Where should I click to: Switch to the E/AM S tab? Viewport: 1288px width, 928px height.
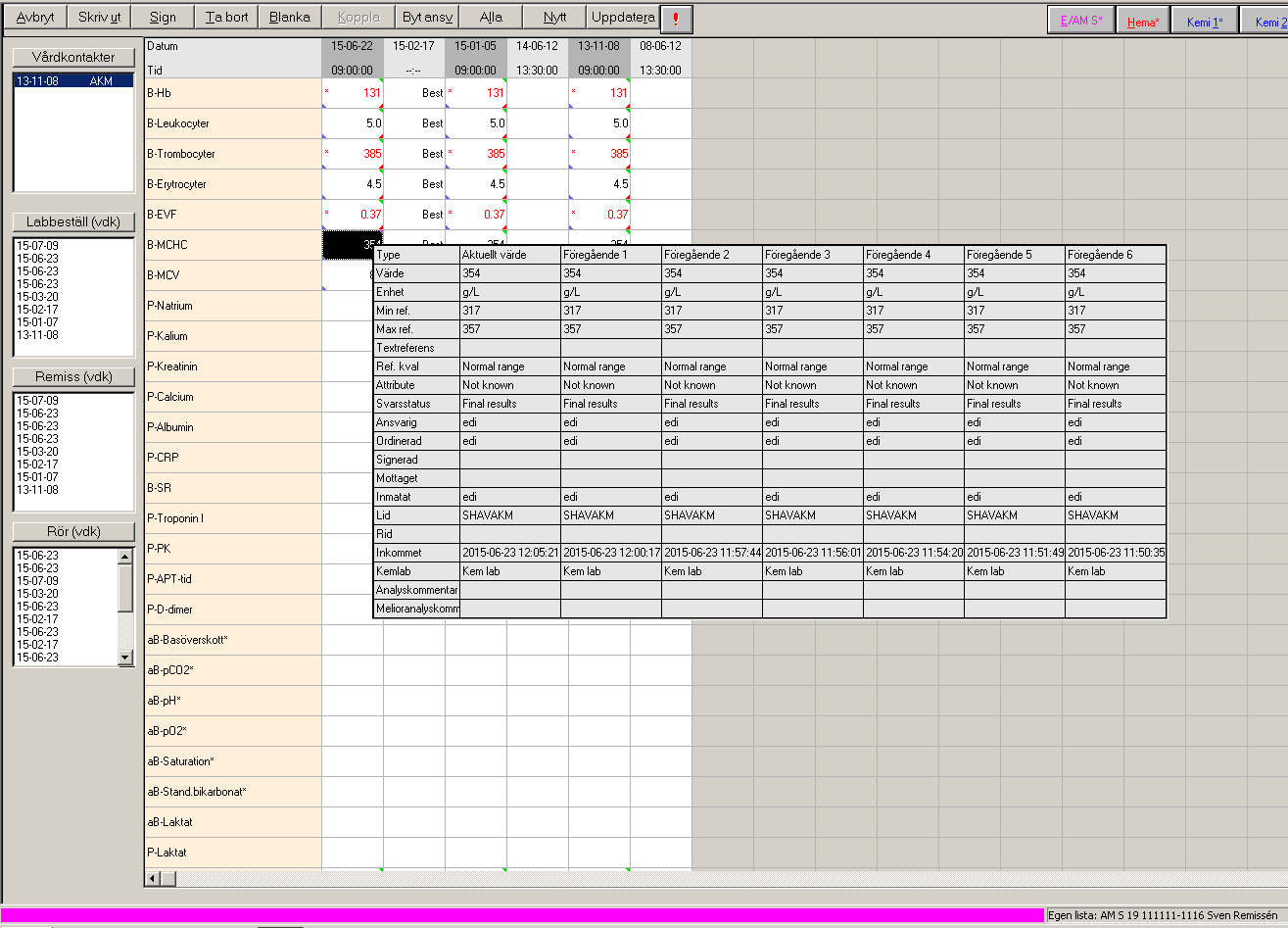pyautogui.click(x=1080, y=21)
